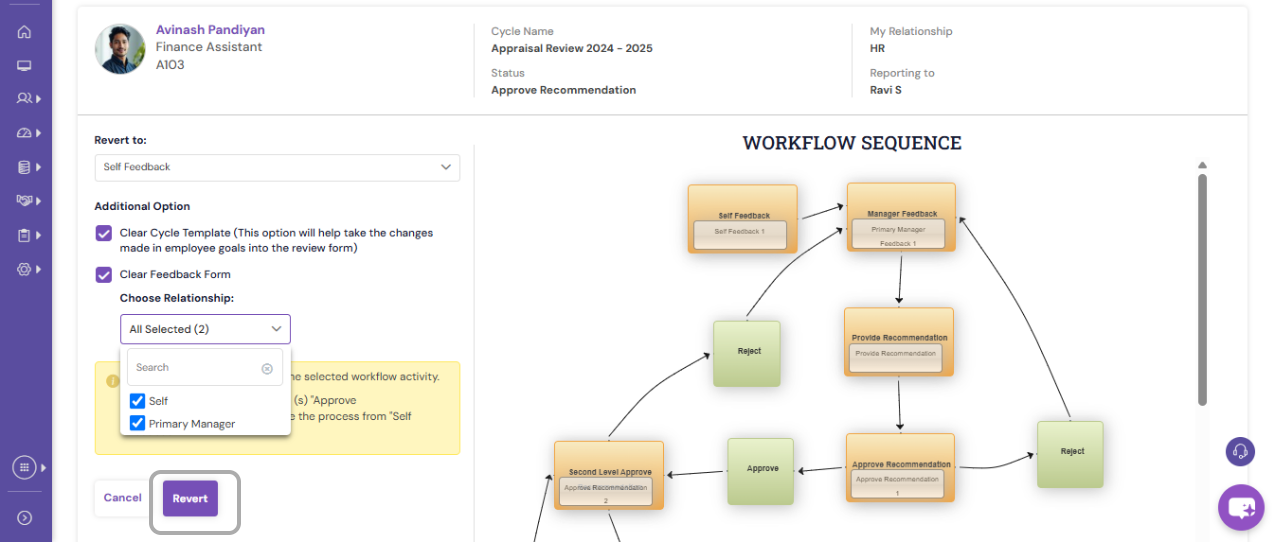Screen dimensions: 1275x542
Task: Open the Home icon in sidebar
Action: click(x=24, y=32)
